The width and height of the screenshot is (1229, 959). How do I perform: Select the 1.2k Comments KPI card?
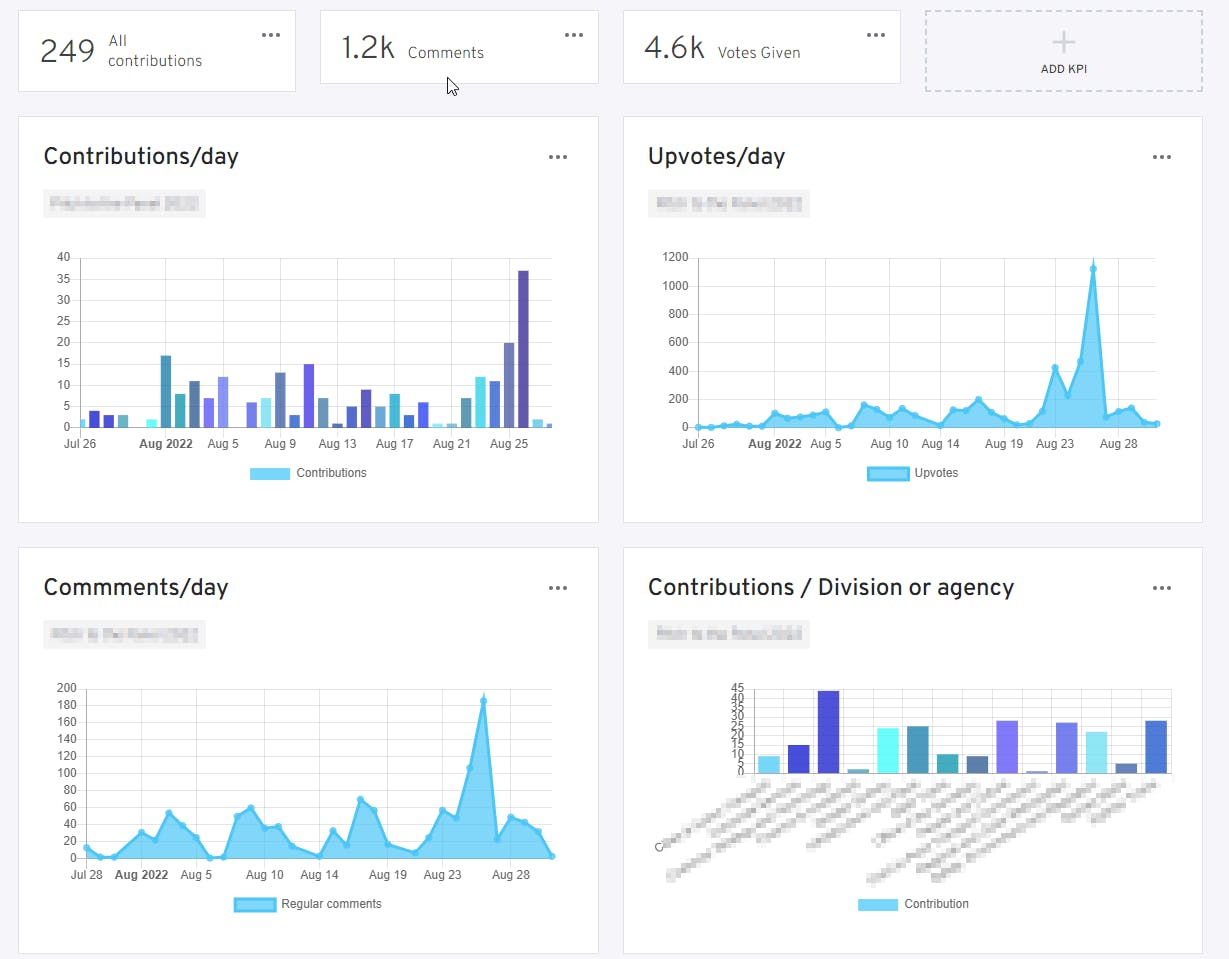coord(459,47)
